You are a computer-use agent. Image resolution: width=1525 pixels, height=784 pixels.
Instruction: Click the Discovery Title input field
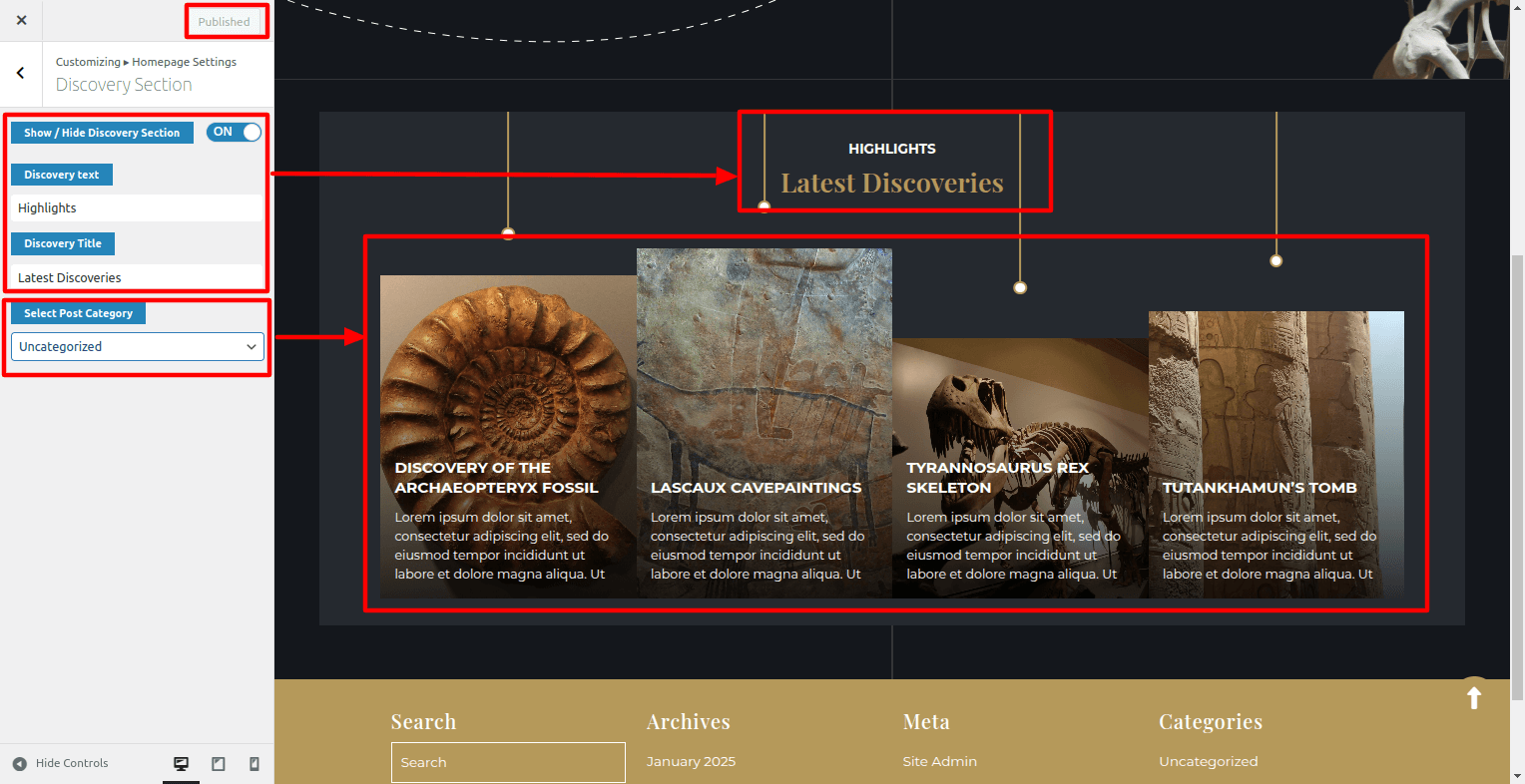click(x=138, y=277)
